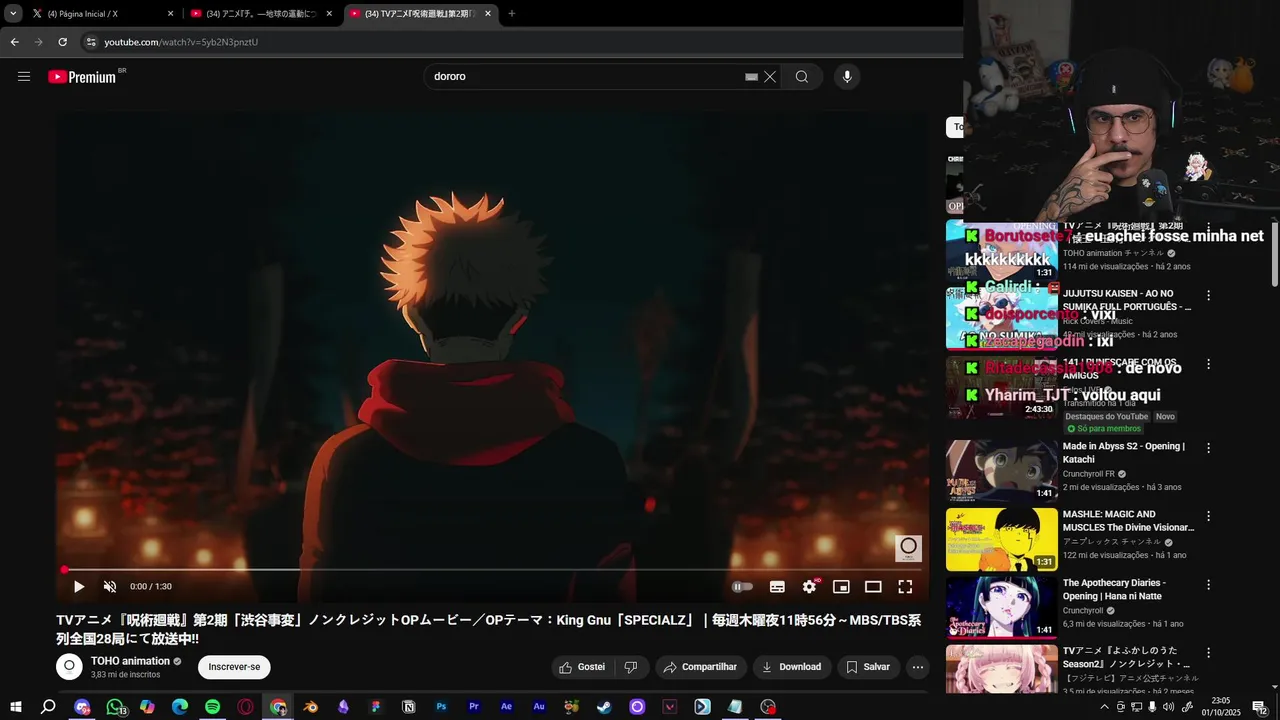Go back in browser history
This screenshot has height=720, width=1280.
coord(14,42)
